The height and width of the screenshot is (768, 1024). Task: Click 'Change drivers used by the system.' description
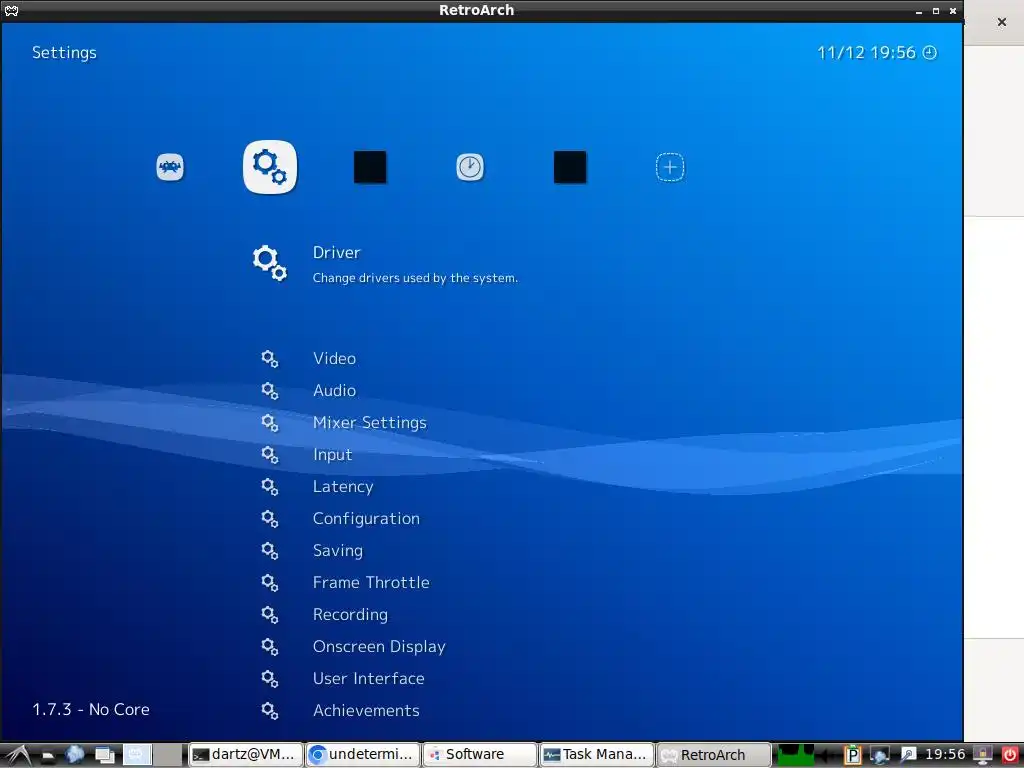tap(415, 278)
